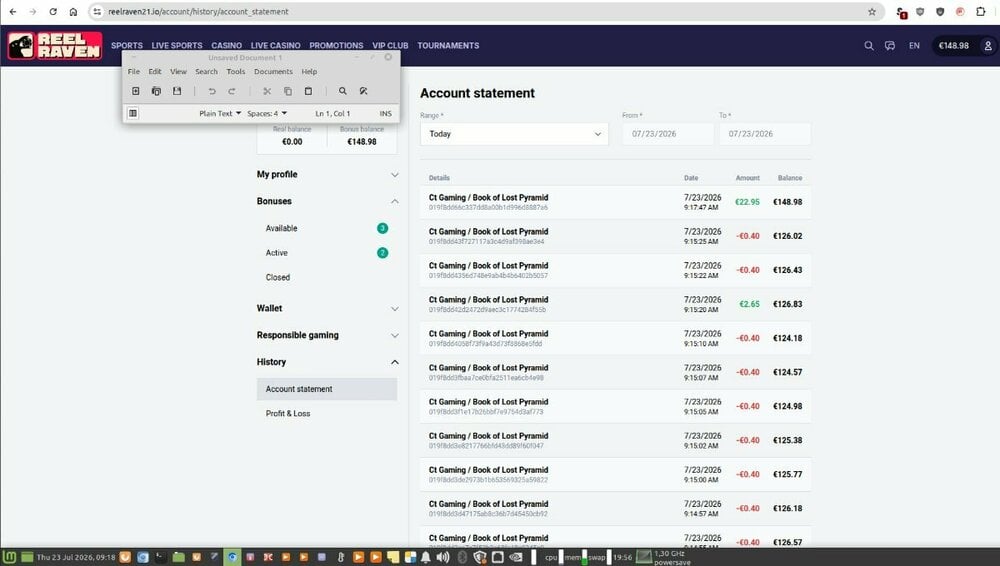Screen dimensions: 1000x566
Task: Open the Documents menu in text editor
Action: [273, 71]
